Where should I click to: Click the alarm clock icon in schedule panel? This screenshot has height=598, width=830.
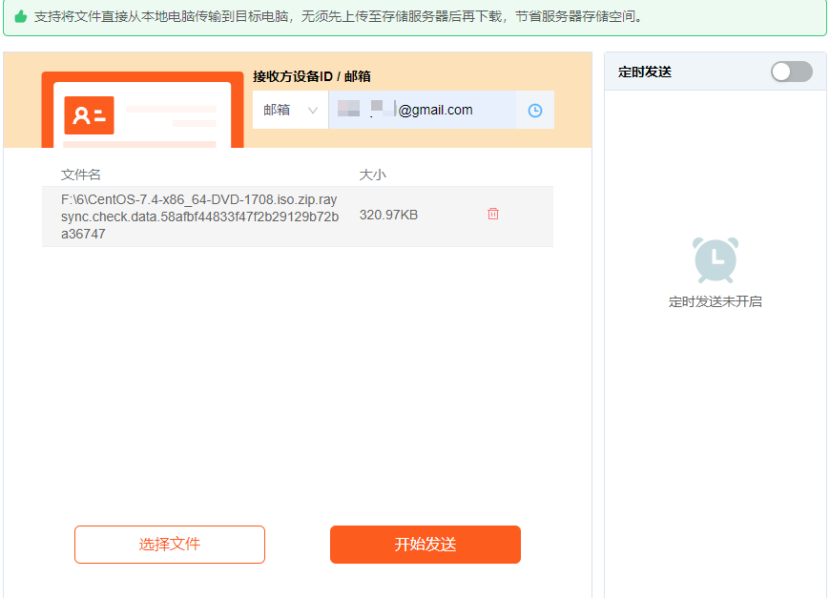(715, 260)
